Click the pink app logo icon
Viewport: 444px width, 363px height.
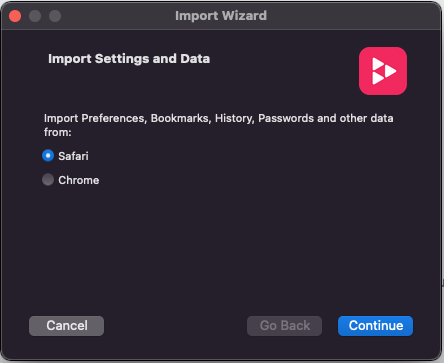383,71
